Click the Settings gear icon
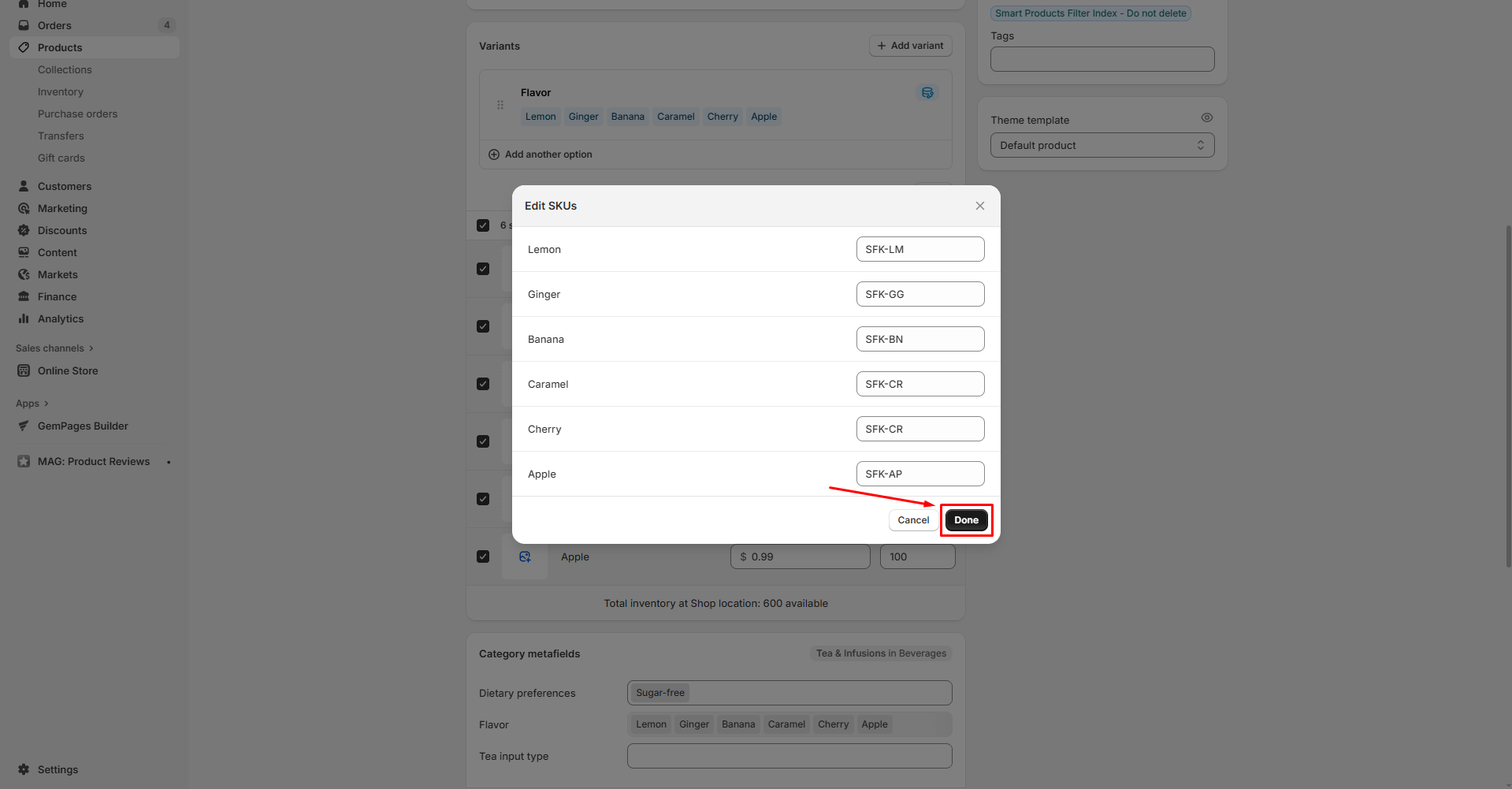 [x=24, y=769]
